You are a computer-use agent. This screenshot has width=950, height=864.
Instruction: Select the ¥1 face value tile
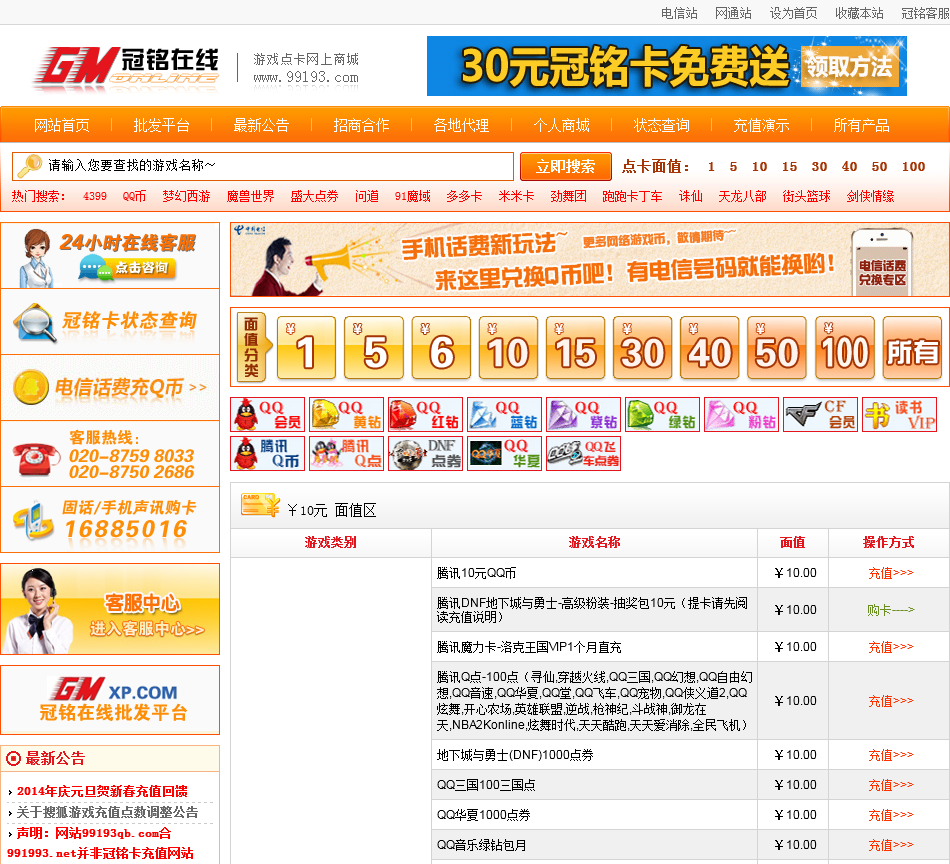(x=306, y=348)
